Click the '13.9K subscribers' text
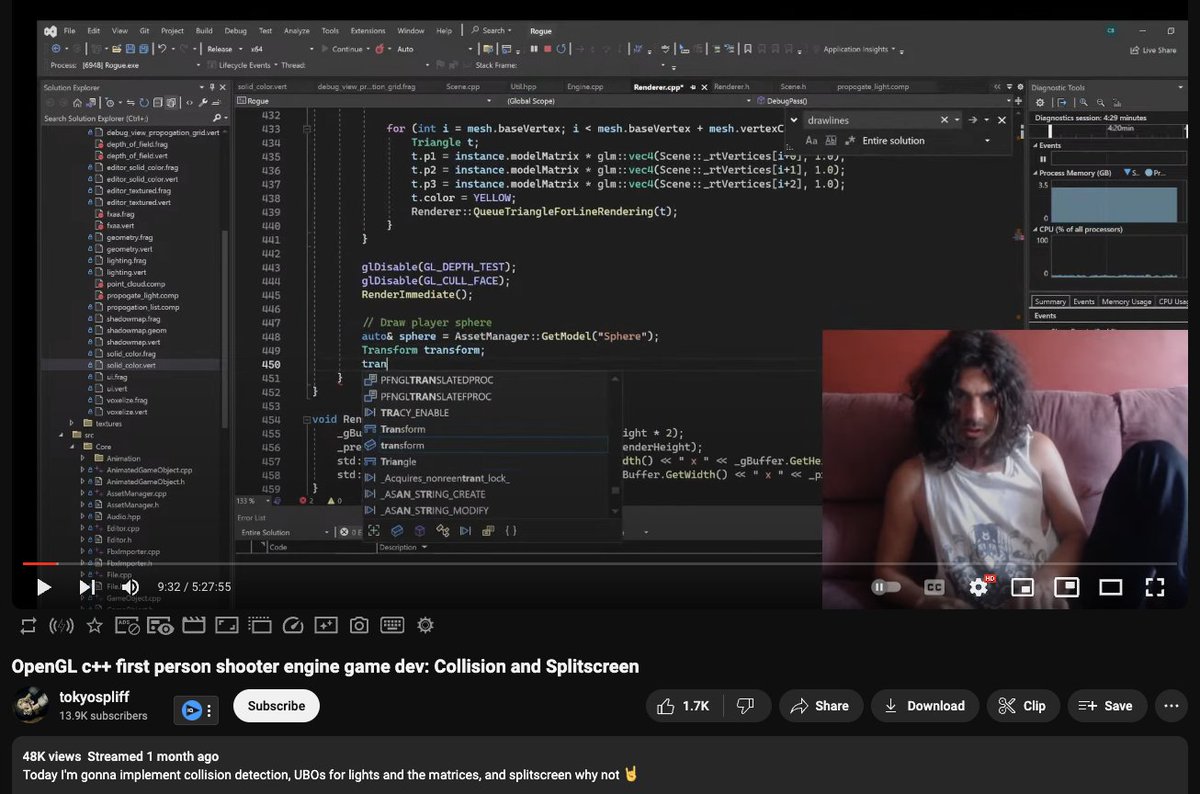Image resolution: width=1200 pixels, height=794 pixels. [x=103, y=716]
